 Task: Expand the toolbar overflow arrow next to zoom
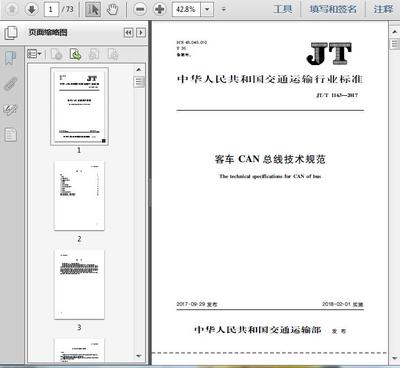(x=223, y=9)
